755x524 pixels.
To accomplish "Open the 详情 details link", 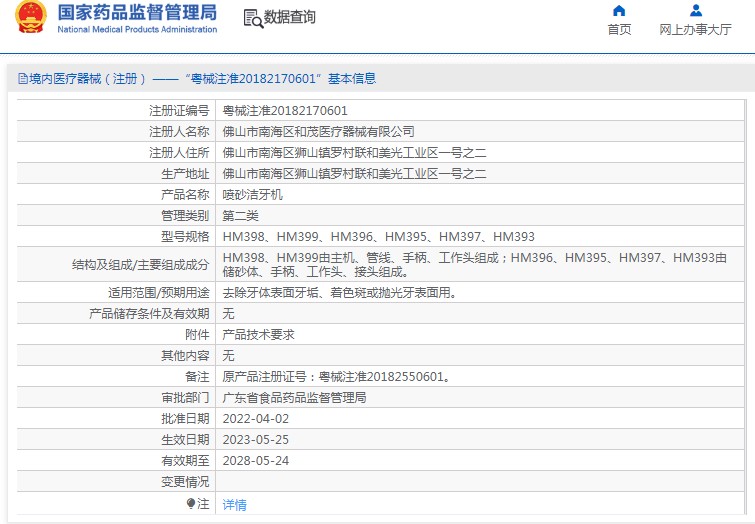I will 234,505.
